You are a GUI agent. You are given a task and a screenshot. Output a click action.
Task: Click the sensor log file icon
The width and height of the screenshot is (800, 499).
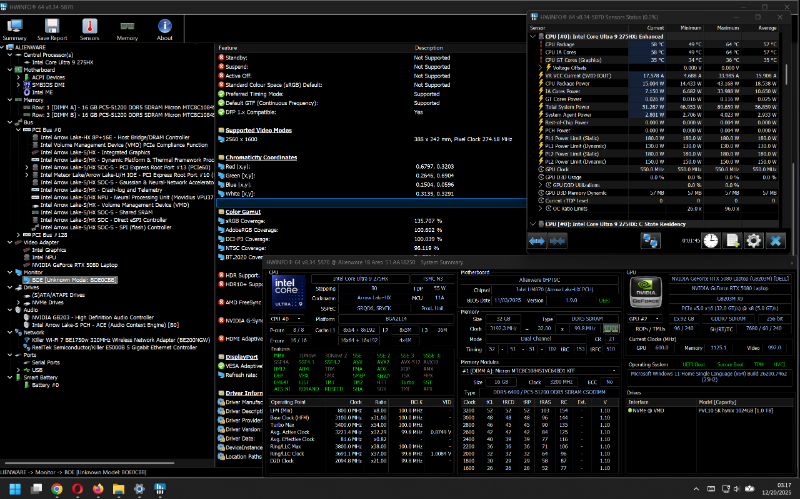coord(732,241)
